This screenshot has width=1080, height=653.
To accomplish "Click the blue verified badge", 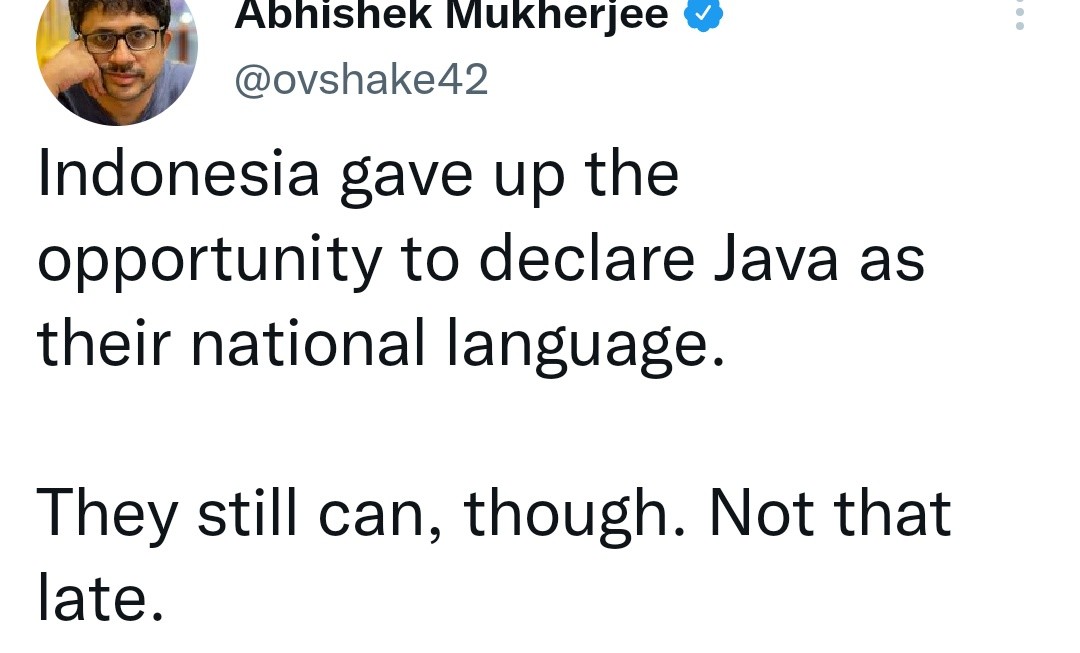I will [703, 14].
